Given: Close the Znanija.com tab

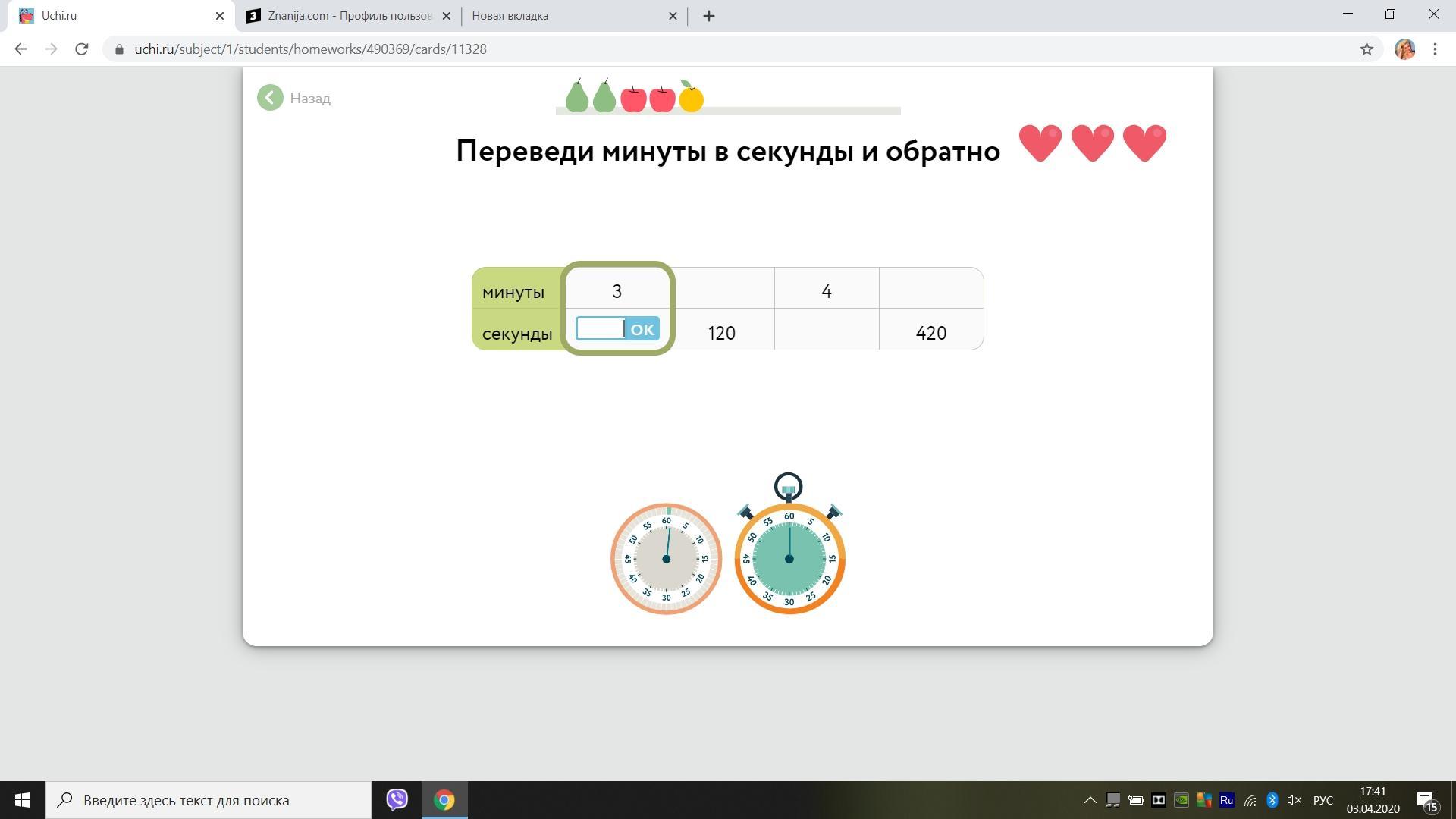Looking at the screenshot, I should pos(446,15).
